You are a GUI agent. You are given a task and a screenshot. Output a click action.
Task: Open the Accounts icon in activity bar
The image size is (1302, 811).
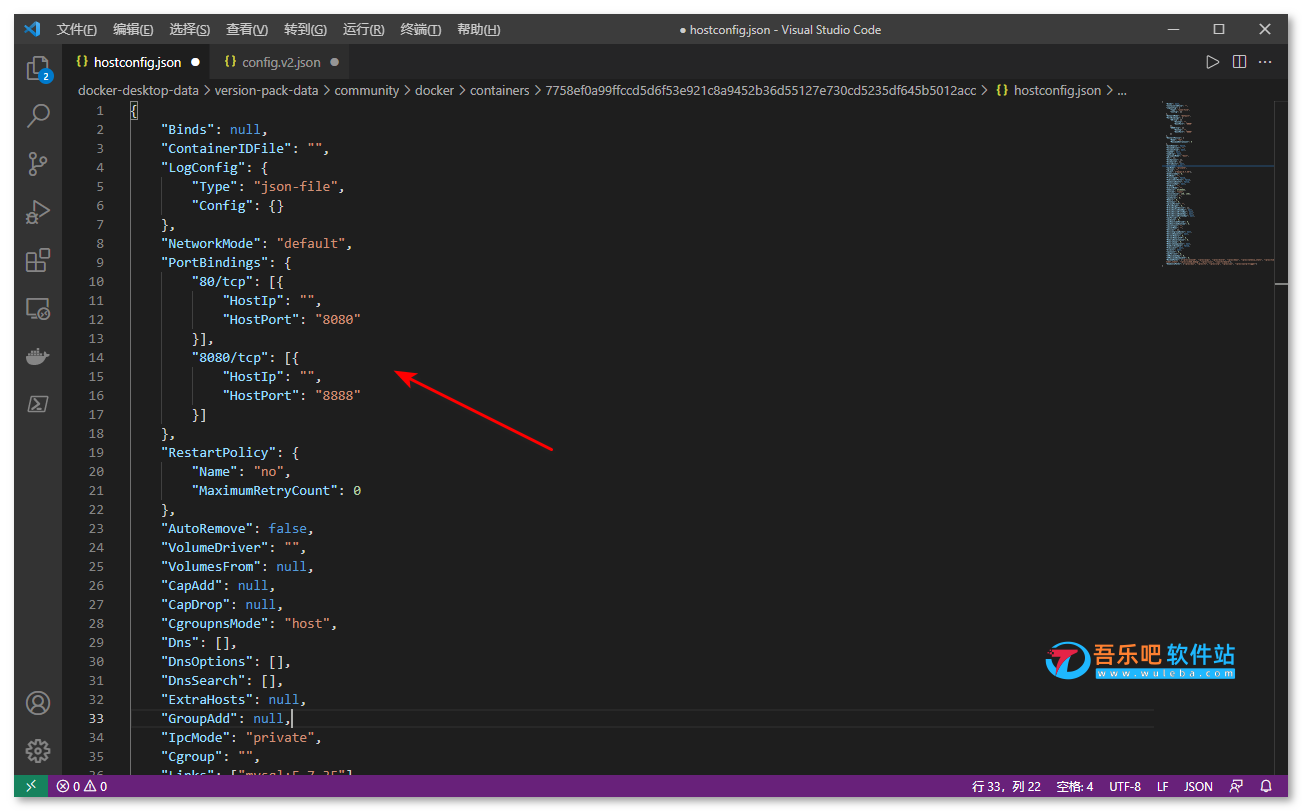click(37, 703)
